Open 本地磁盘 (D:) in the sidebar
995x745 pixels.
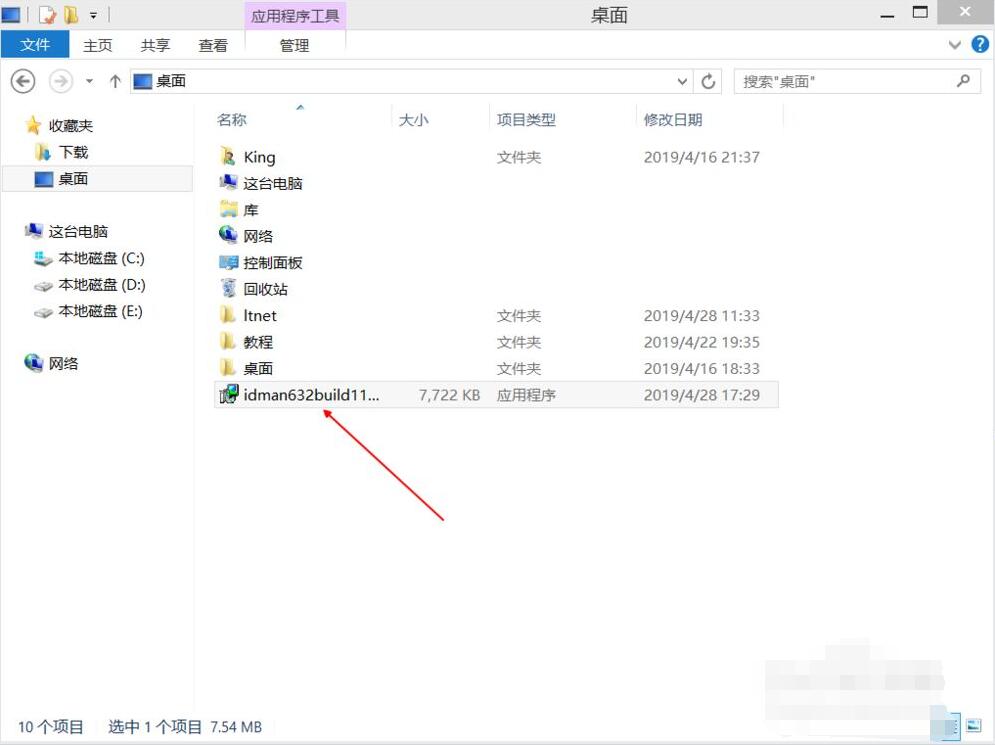tap(89, 285)
